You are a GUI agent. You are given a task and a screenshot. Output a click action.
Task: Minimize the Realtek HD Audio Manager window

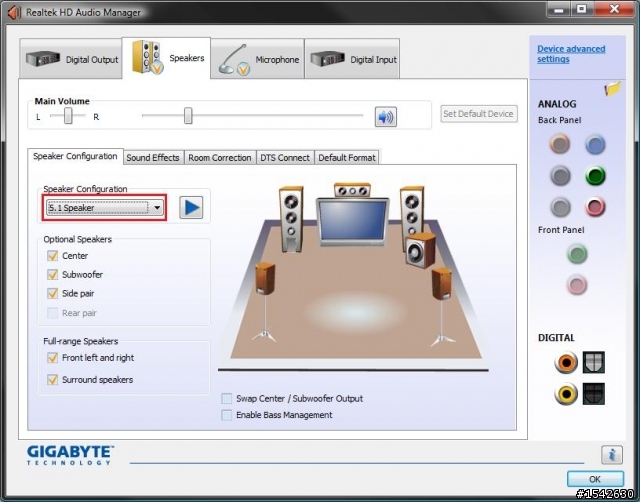click(x=559, y=9)
